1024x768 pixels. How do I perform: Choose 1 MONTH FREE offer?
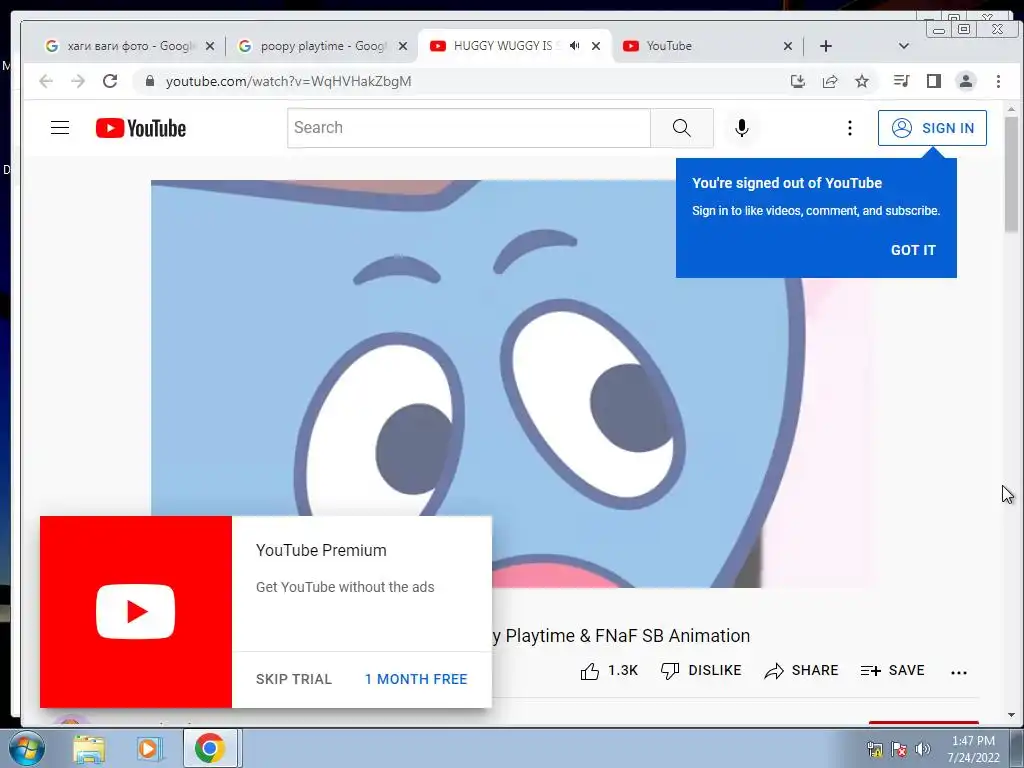point(416,679)
